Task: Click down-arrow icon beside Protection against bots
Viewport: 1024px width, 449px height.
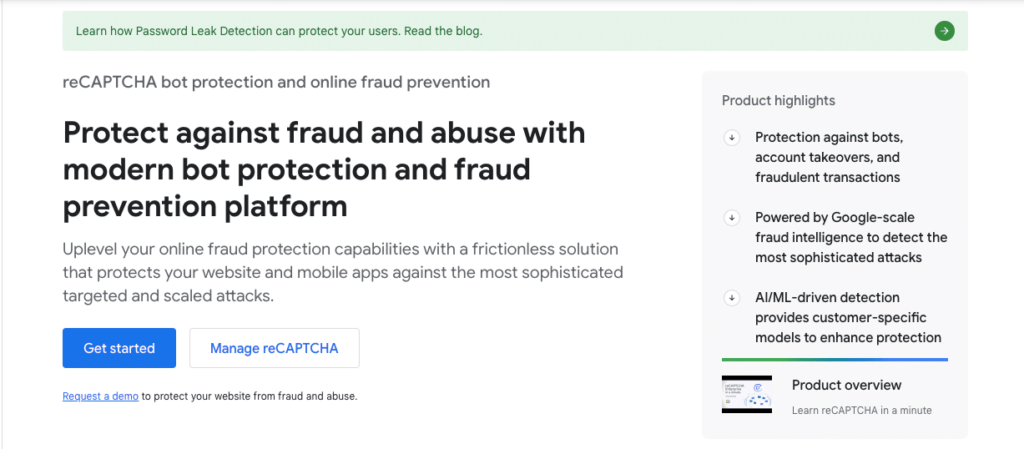Action: point(732,138)
